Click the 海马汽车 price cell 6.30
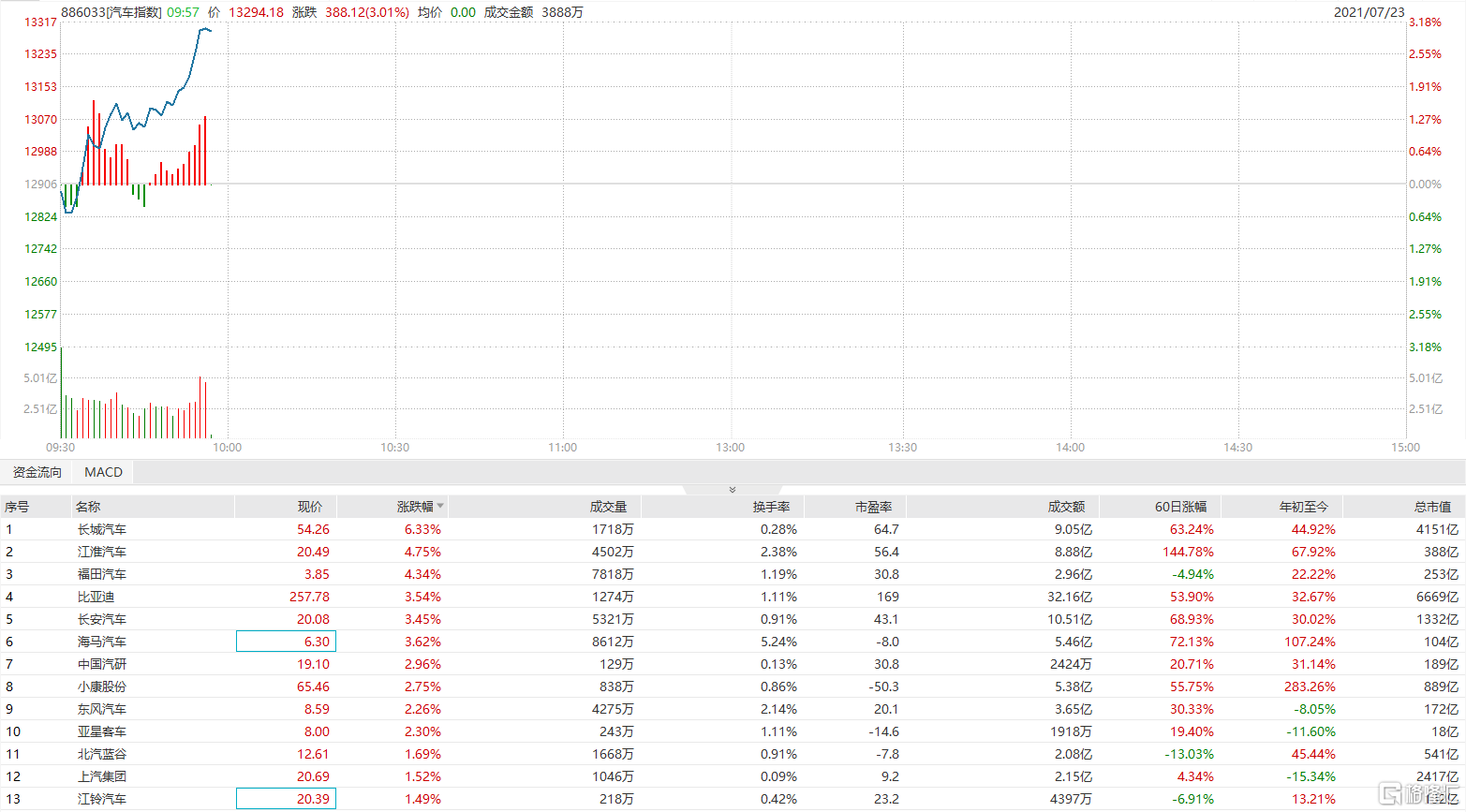Viewport: 1466px width, 812px height. point(286,642)
